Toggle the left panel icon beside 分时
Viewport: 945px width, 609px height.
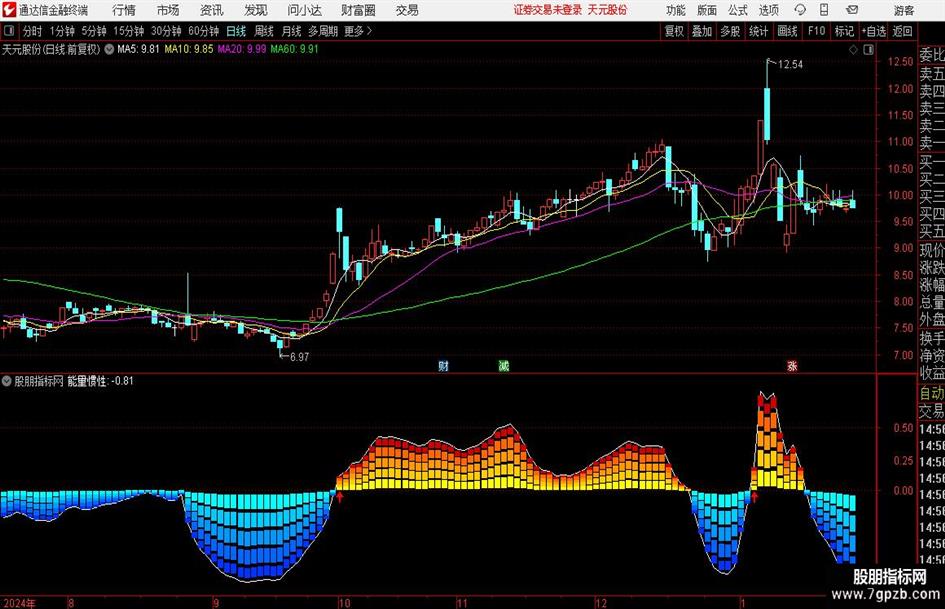(x=9, y=31)
